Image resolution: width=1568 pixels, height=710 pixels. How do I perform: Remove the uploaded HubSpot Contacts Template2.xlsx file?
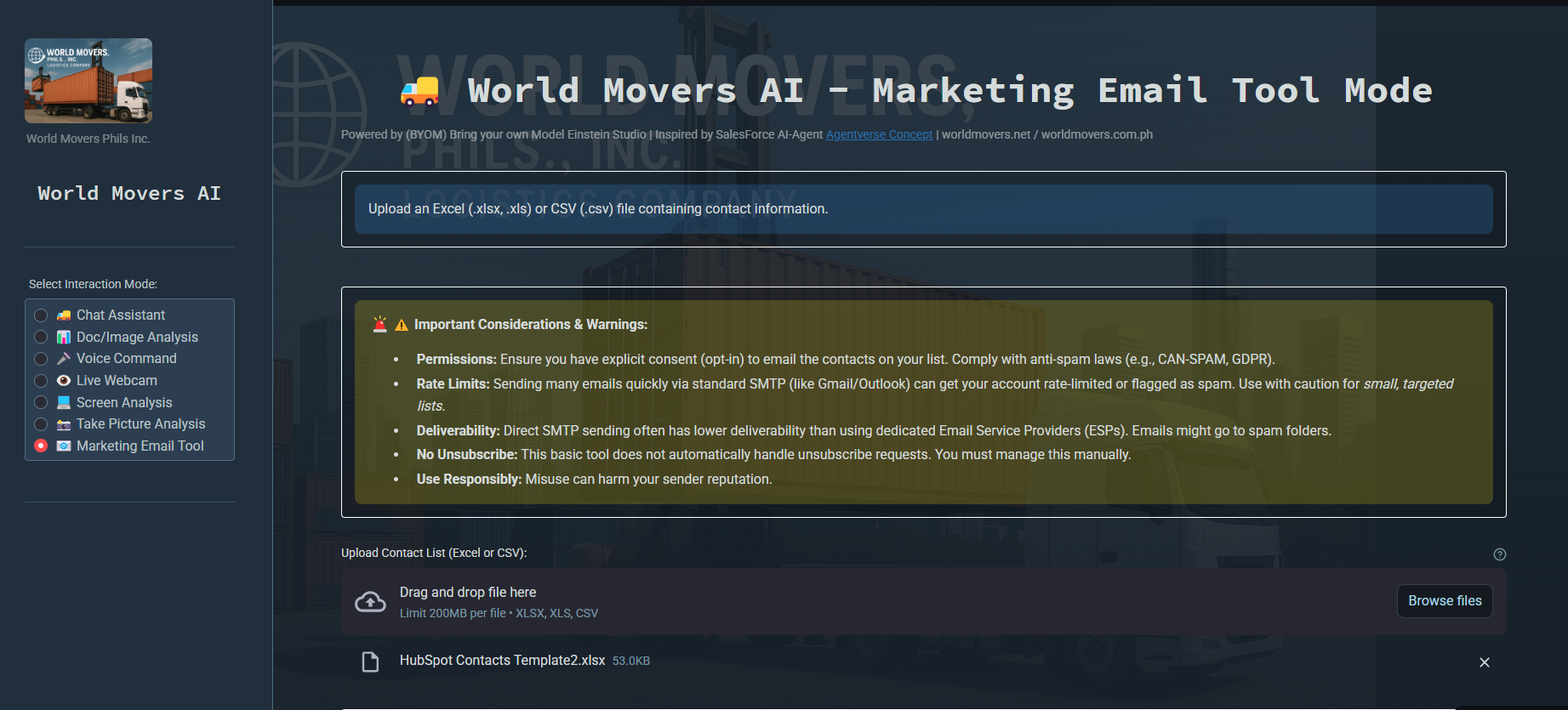tap(1485, 662)
